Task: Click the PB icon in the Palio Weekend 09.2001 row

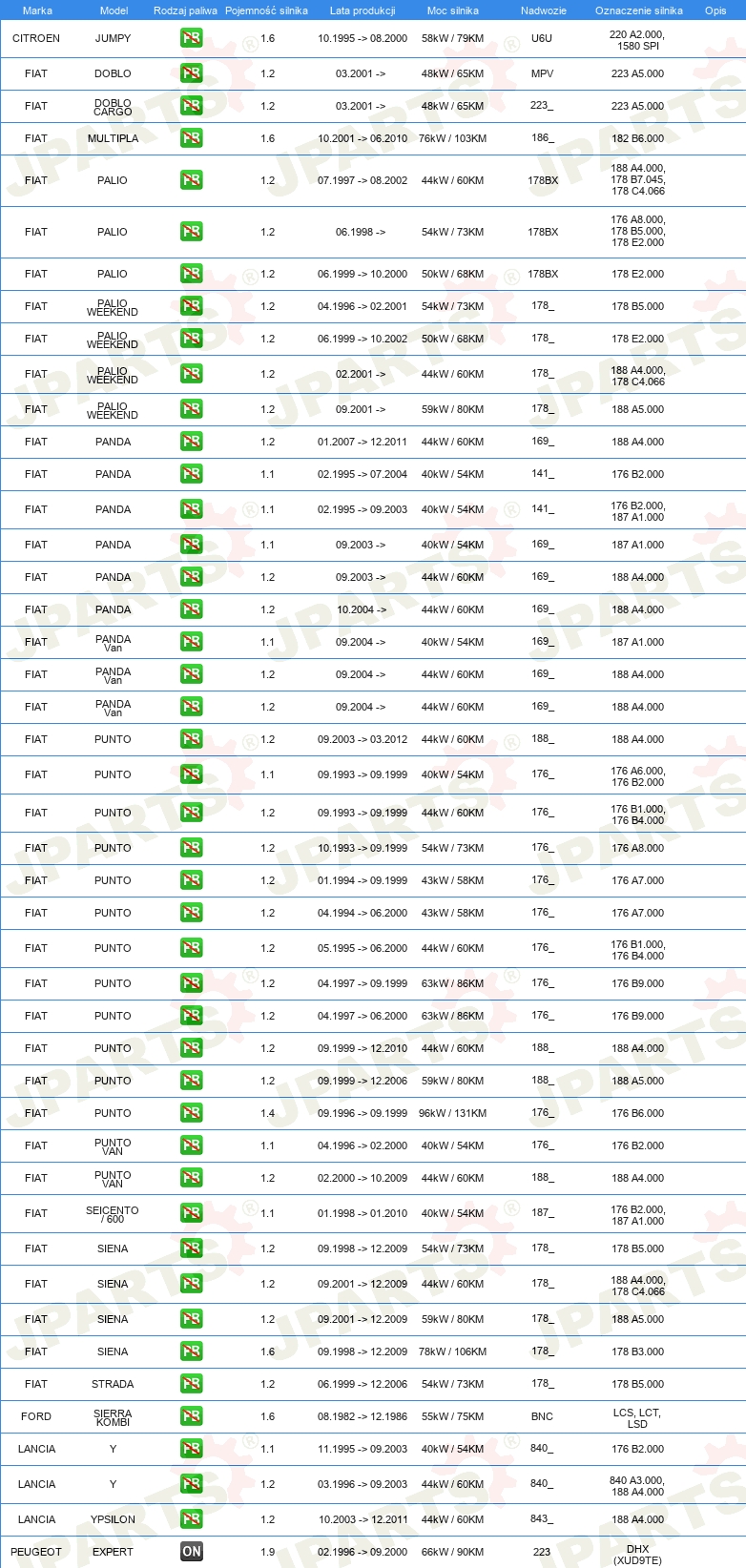Action: 192,409
